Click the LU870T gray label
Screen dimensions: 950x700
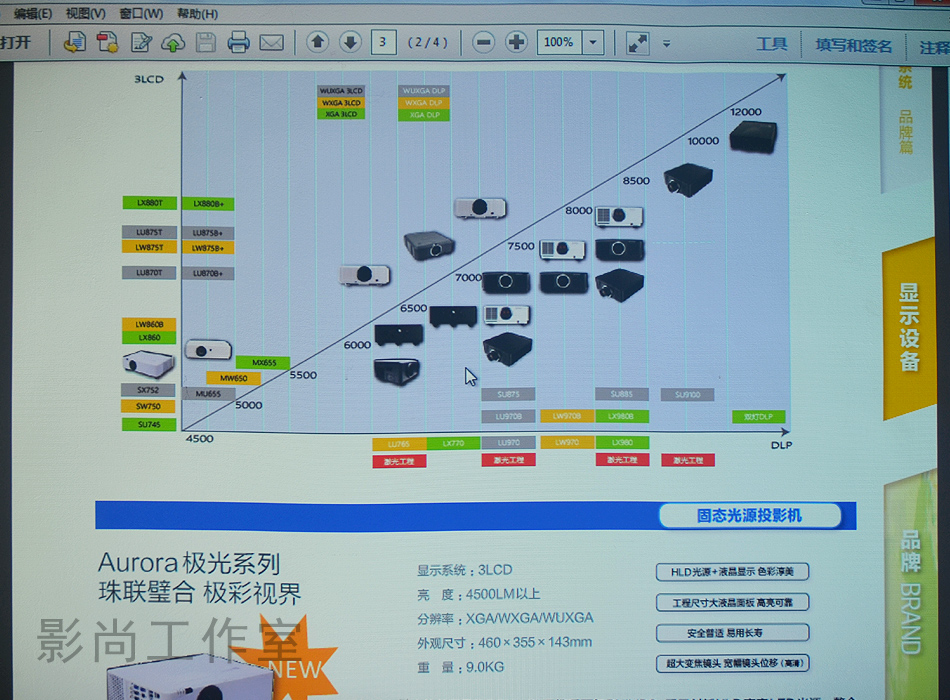coord(149,273)
